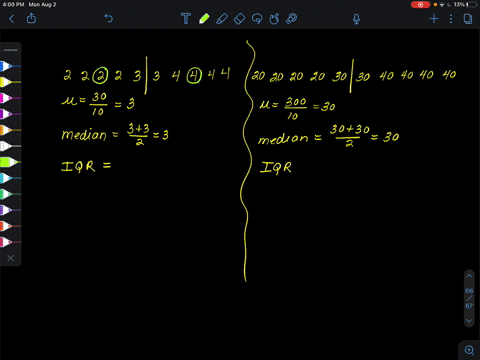
Task: Pick the white favorite pen
Action: pyautogui.click(x=10, y=146)
